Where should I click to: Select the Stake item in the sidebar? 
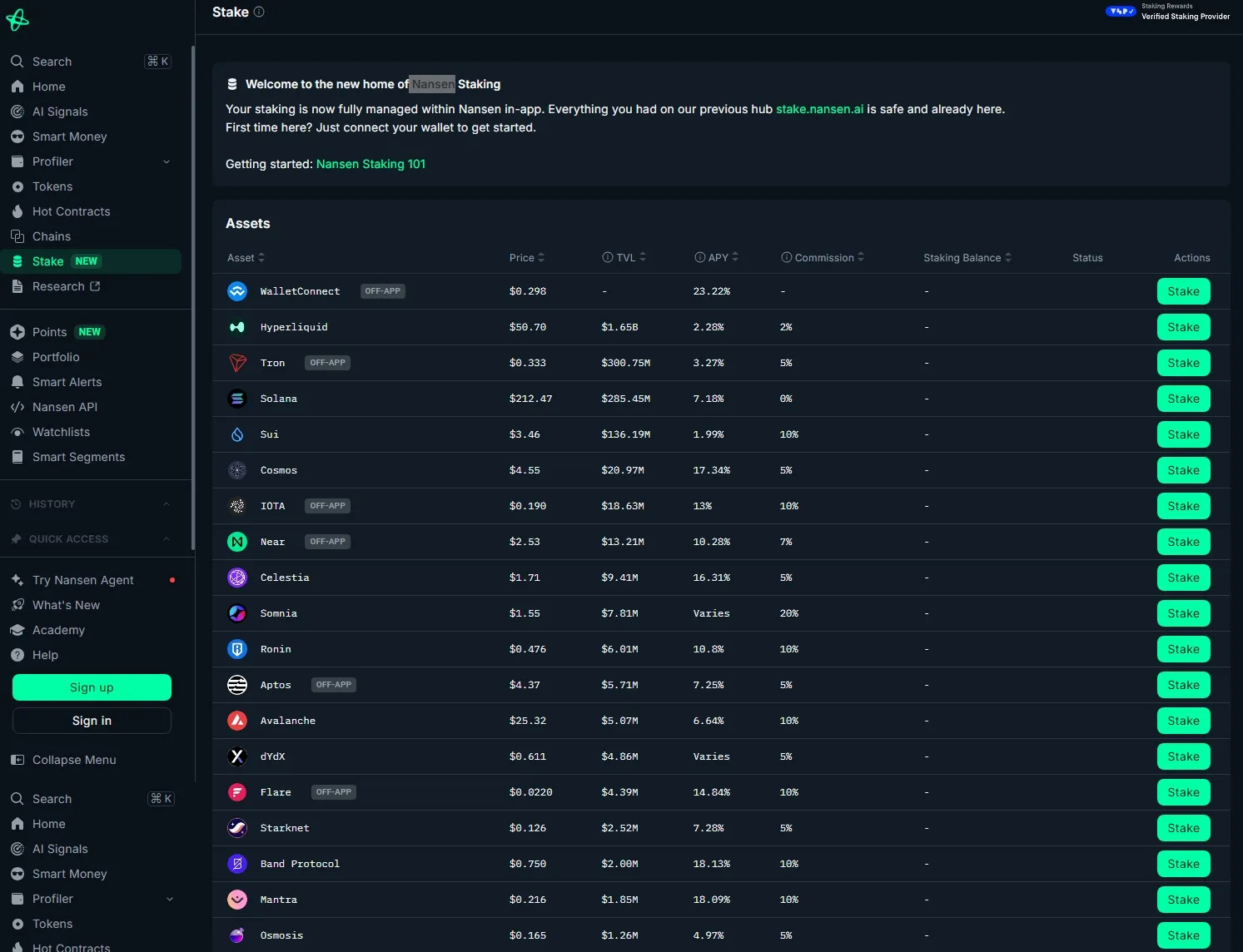[91, 261]
